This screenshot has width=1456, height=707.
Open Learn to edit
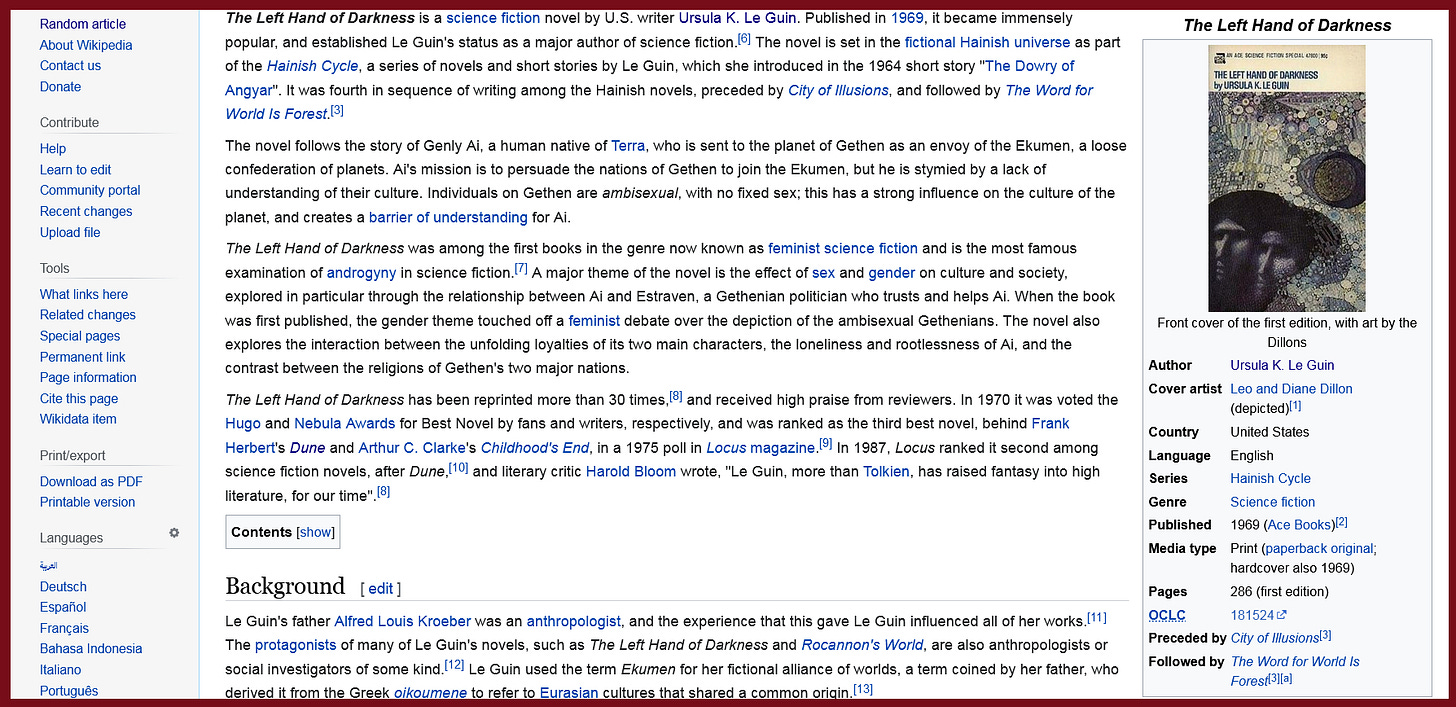click(75, 170)
